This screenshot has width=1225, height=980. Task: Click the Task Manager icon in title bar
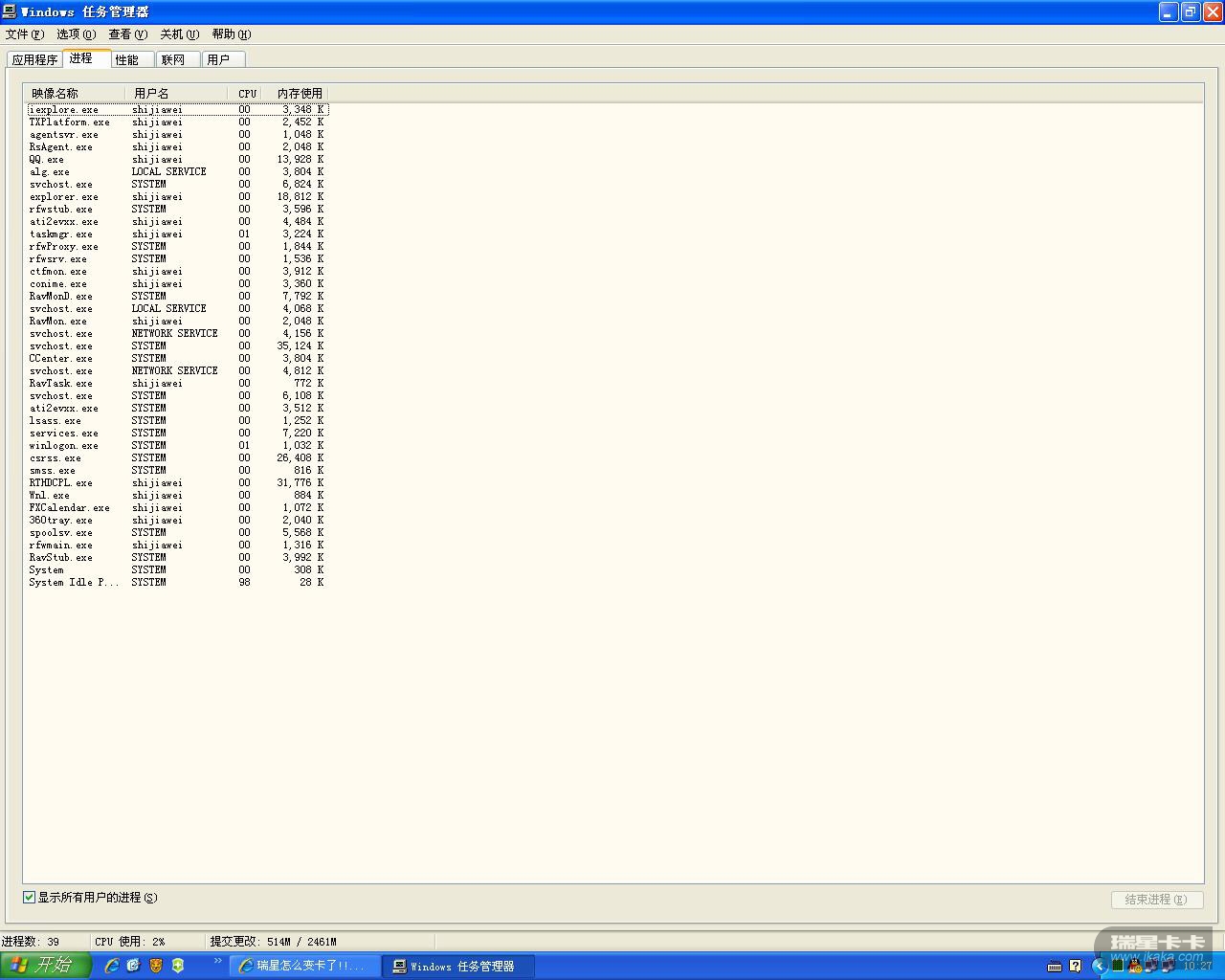[10, 11]
